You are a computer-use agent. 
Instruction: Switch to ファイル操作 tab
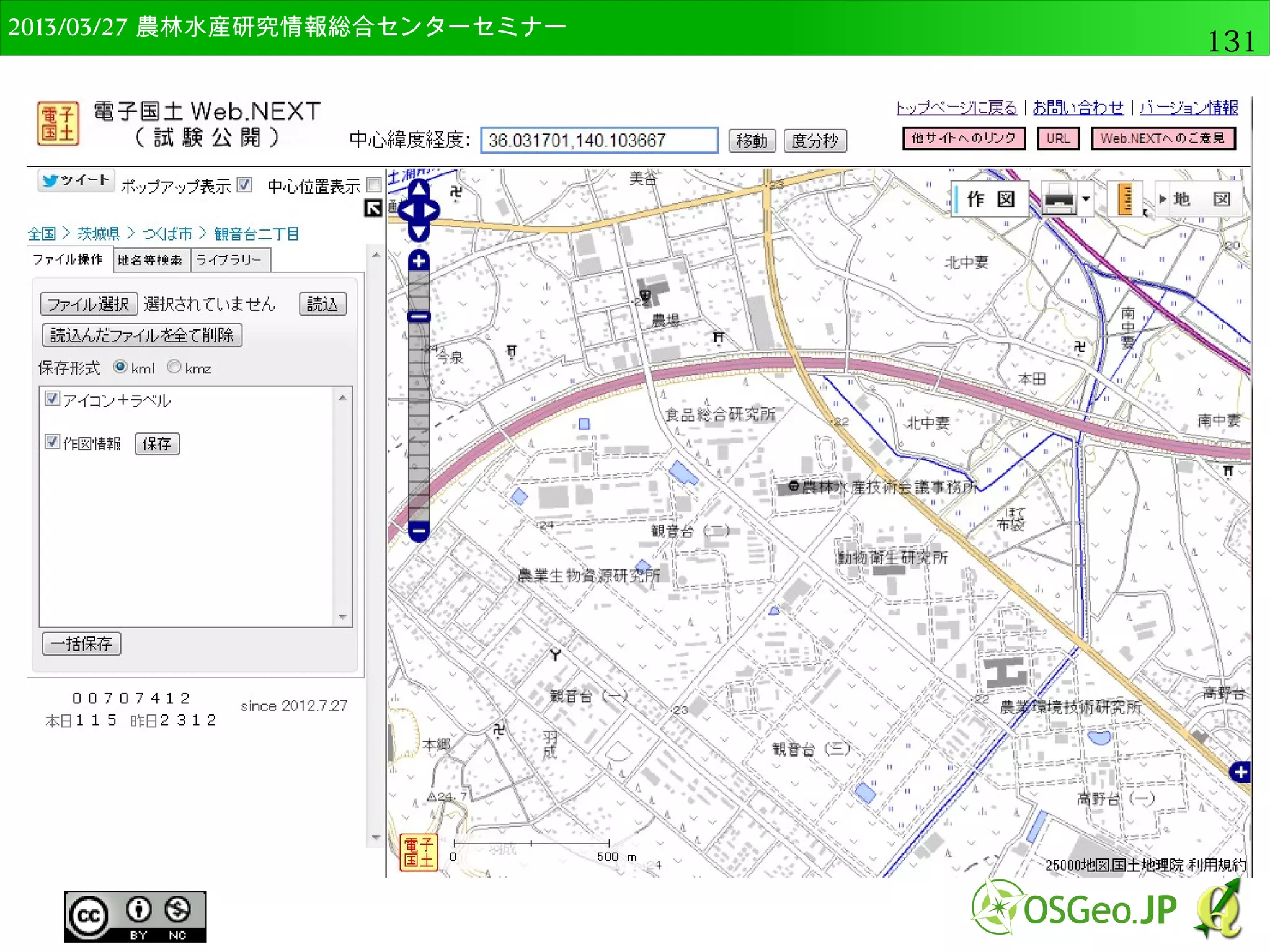click(68, 259)
